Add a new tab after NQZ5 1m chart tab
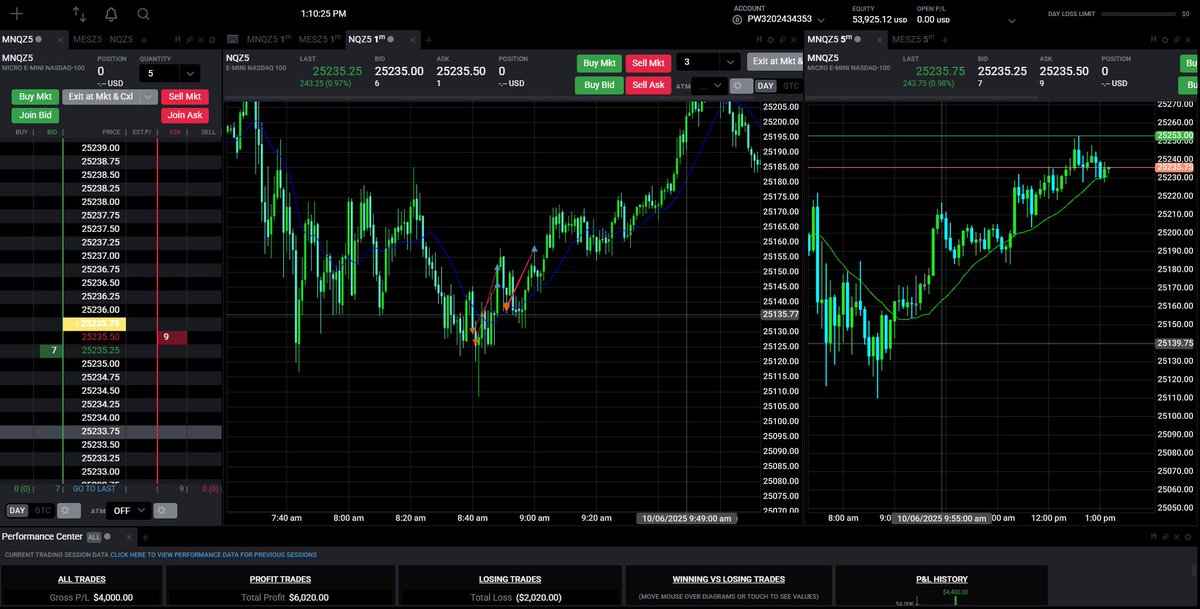 click(x=428, y=39)
